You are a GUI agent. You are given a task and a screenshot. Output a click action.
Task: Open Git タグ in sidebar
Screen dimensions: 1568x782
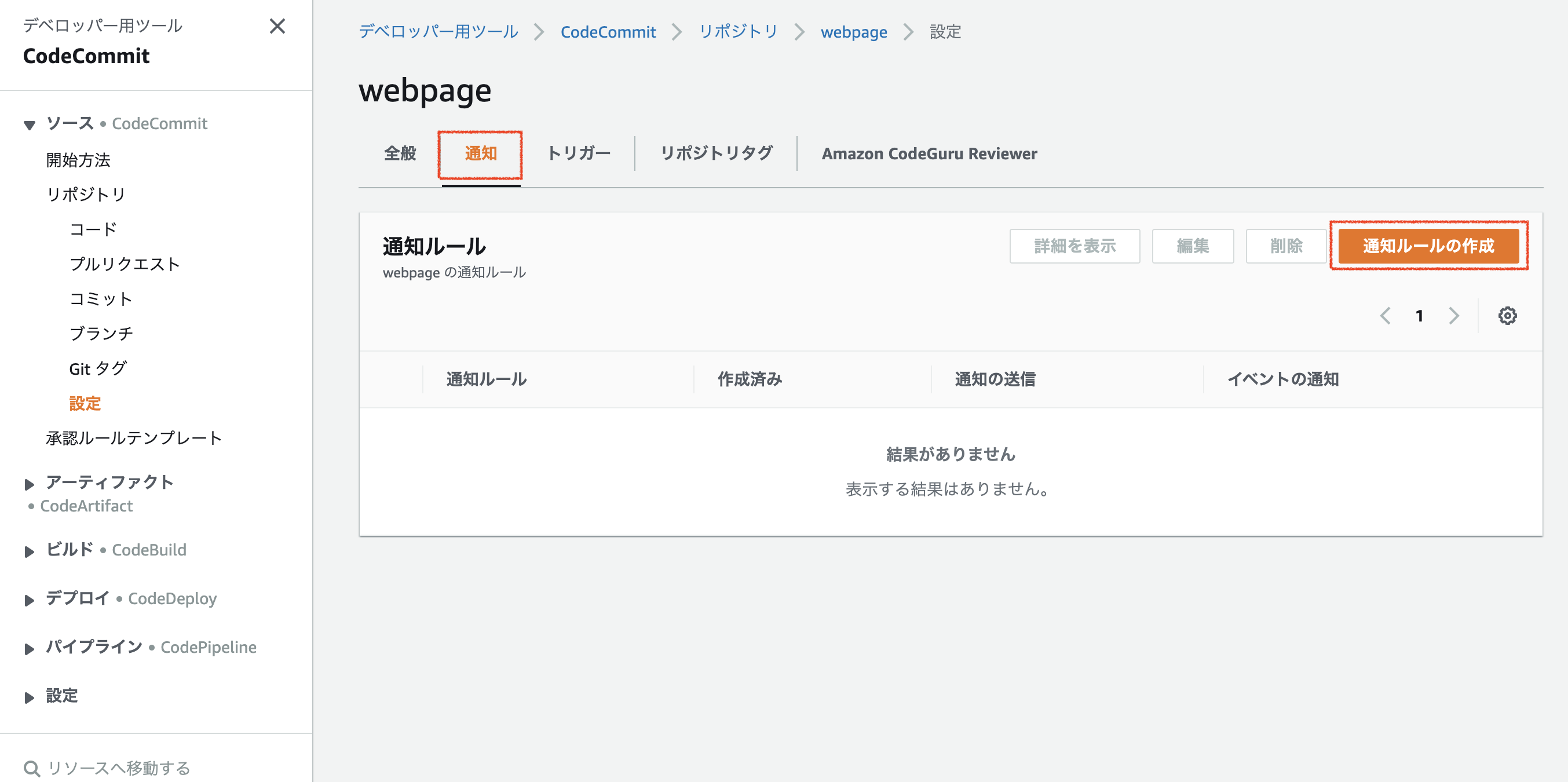pyautogui.click(x=98, y=368)
